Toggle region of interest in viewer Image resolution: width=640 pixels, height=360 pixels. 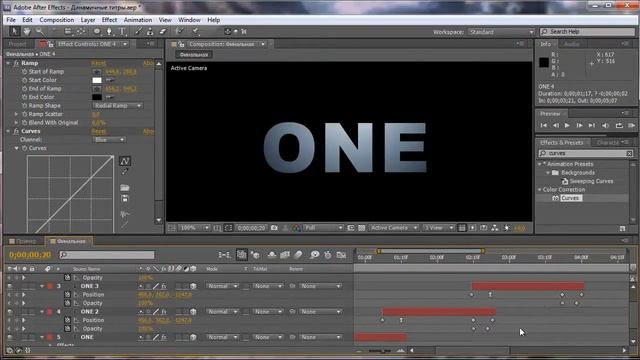tap(351, 228)
